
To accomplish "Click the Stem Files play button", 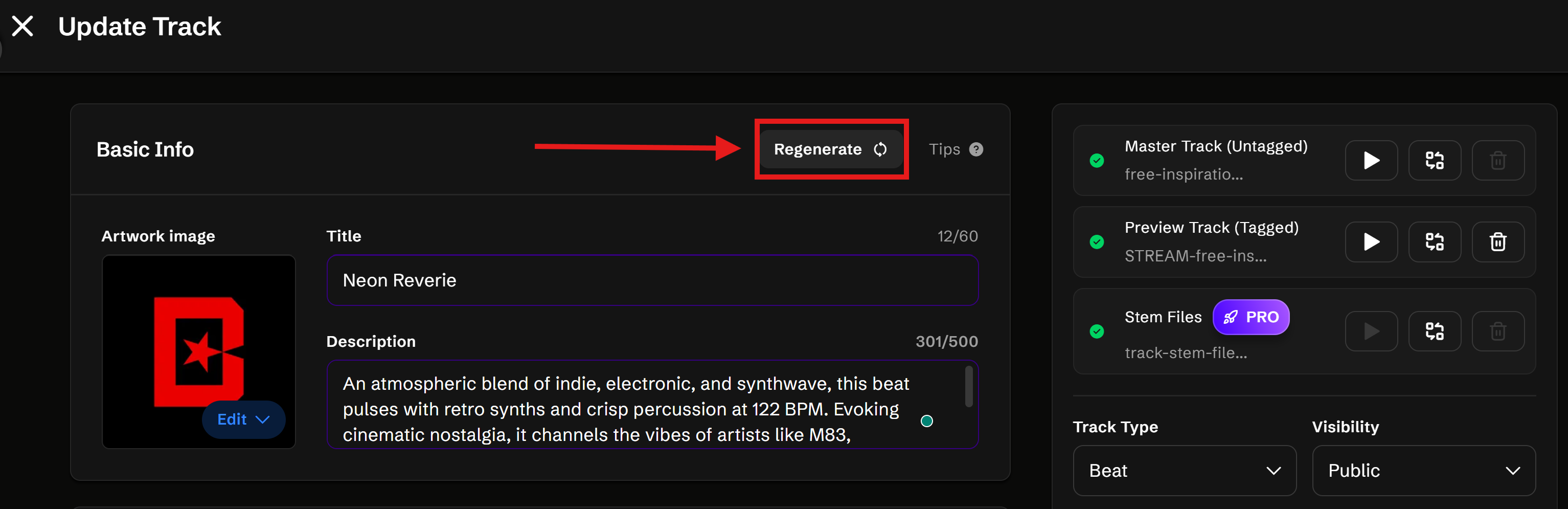I will point(1370,331).
